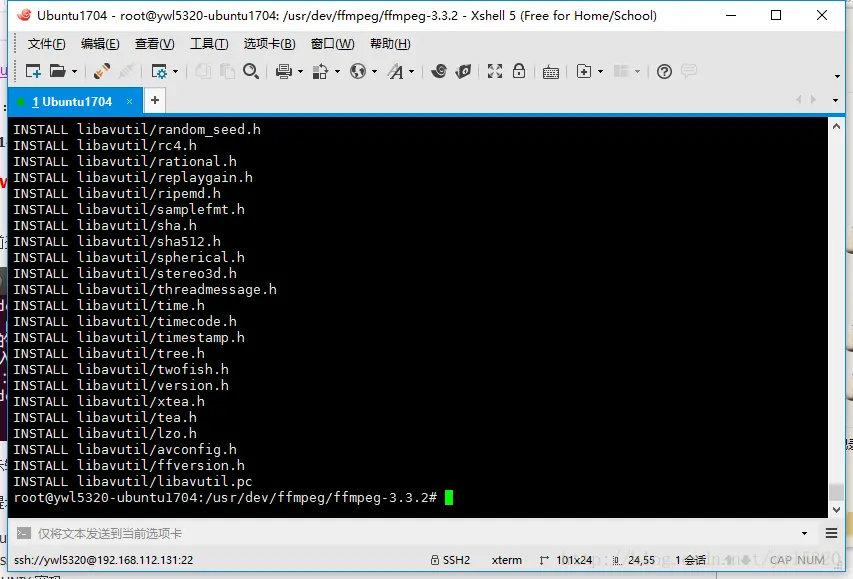Image resolution: width=853 pixels, height=579 pixels.
Task: Open the 查看(V) menu
Action: [154, 44]
